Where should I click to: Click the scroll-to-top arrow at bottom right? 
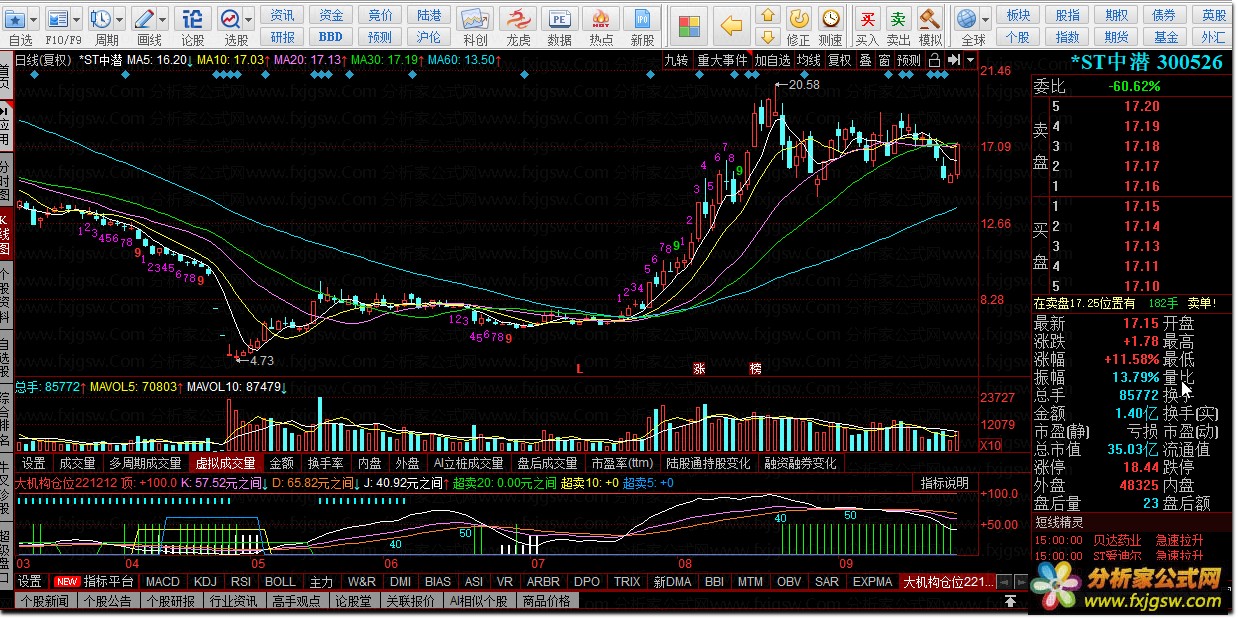(x=1011, y=601)
